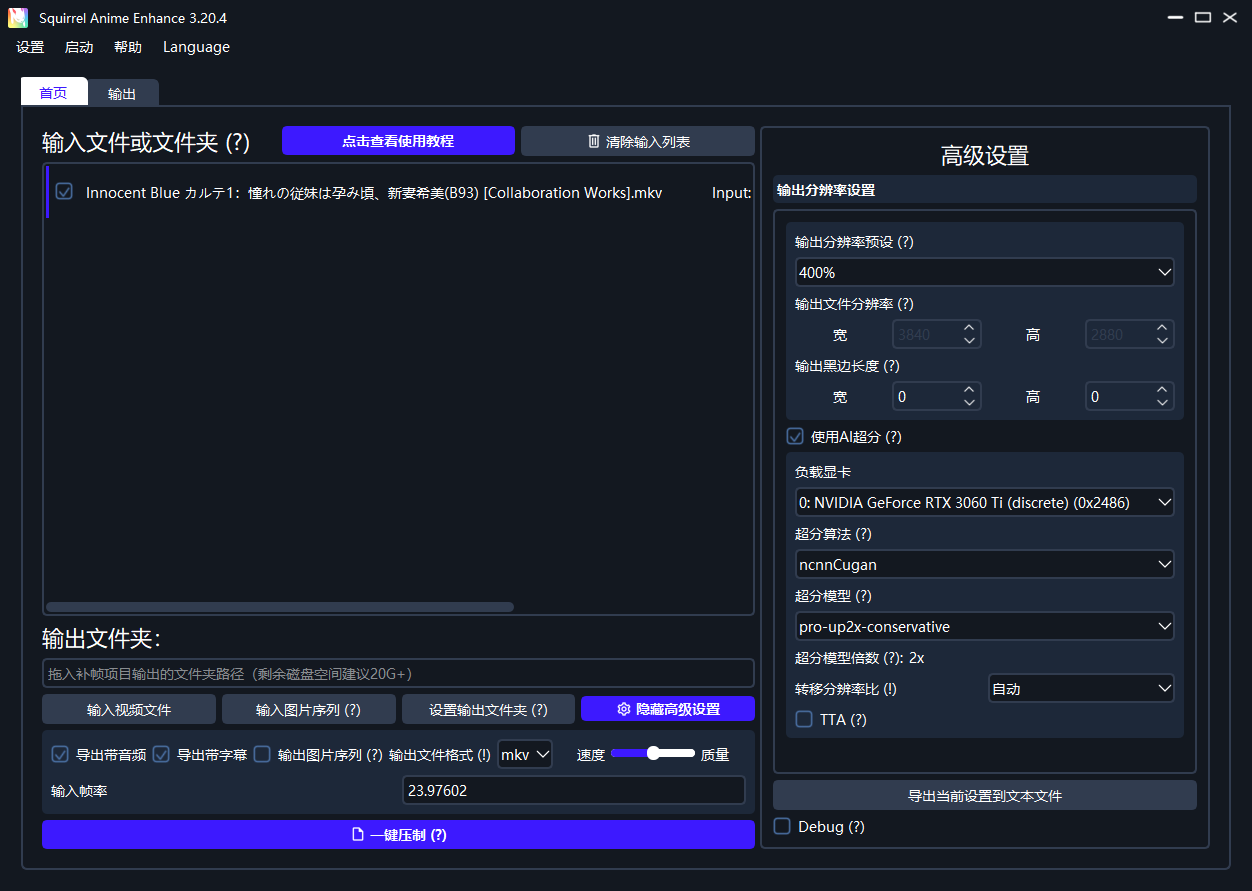Click the Squirrel Anime Enhance app logo
This screenshot has height=891, width=1252.
pyautogui.click(x=18, y=18)
